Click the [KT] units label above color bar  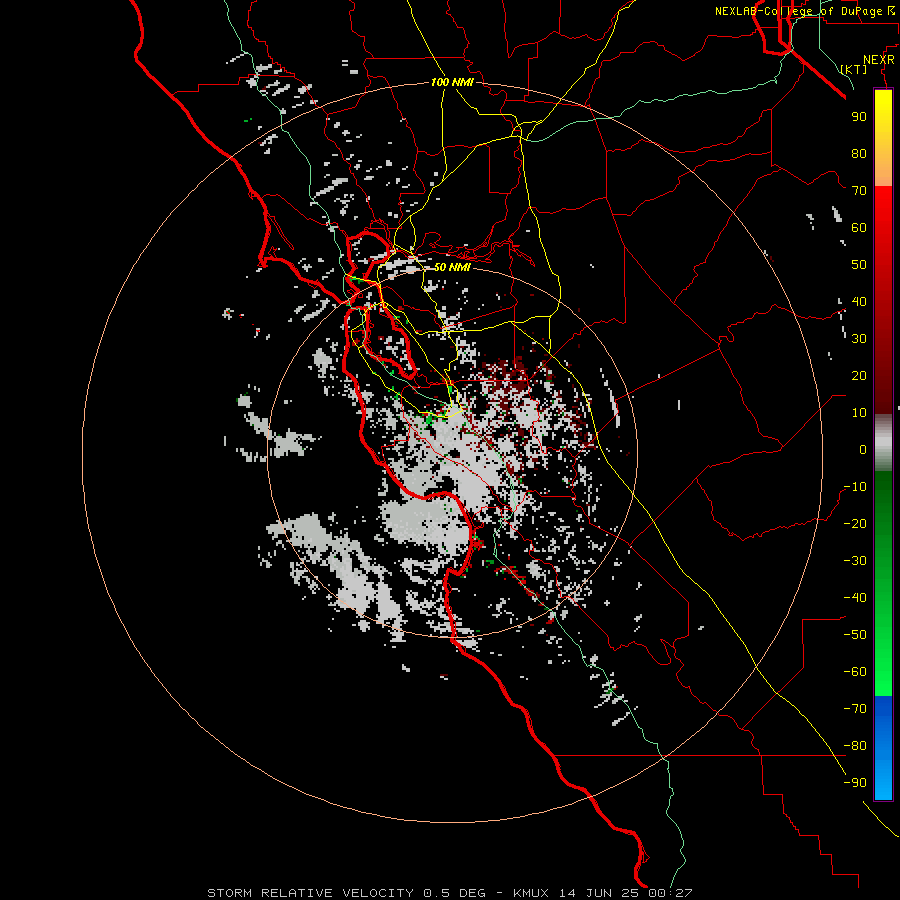coord(854,69)
